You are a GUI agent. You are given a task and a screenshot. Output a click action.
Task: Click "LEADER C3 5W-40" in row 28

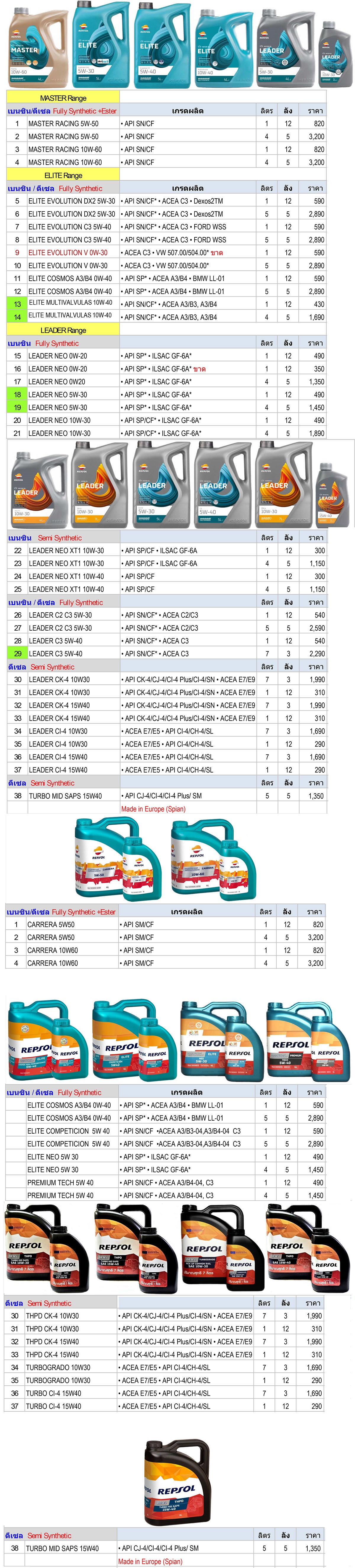pyautogui.click(x=55, y=641)
